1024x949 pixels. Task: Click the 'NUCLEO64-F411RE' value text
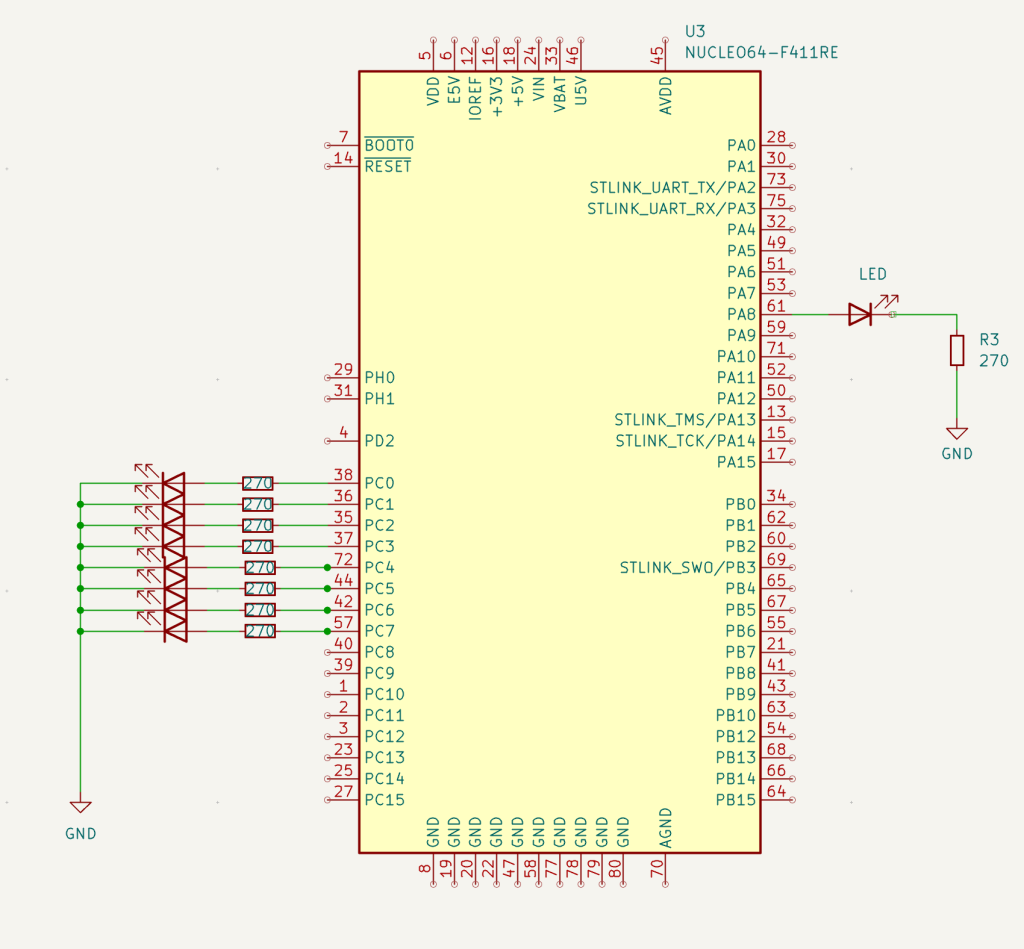tap(761, 52)
